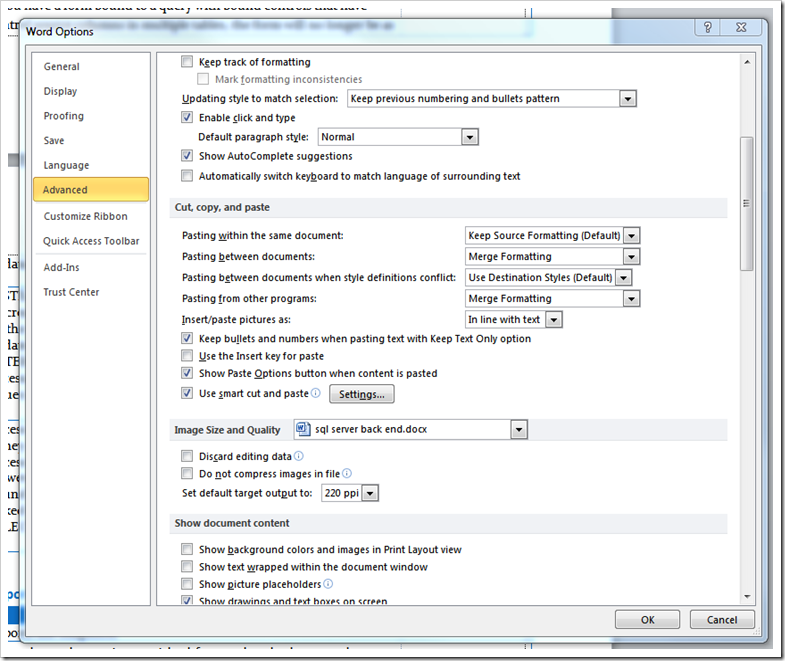Check Discard editing data
785x661 pixels.
pyautogui.click(x=187, y=456)
